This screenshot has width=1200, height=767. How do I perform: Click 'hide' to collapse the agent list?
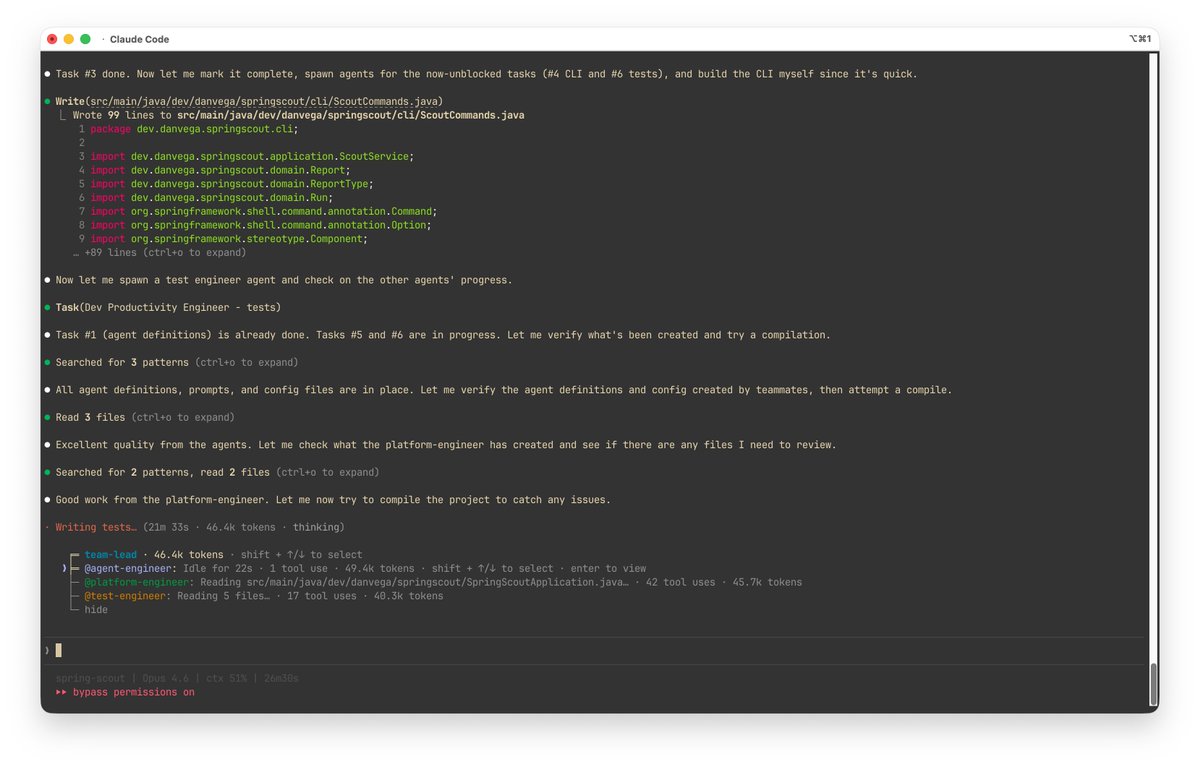[96, 609]
